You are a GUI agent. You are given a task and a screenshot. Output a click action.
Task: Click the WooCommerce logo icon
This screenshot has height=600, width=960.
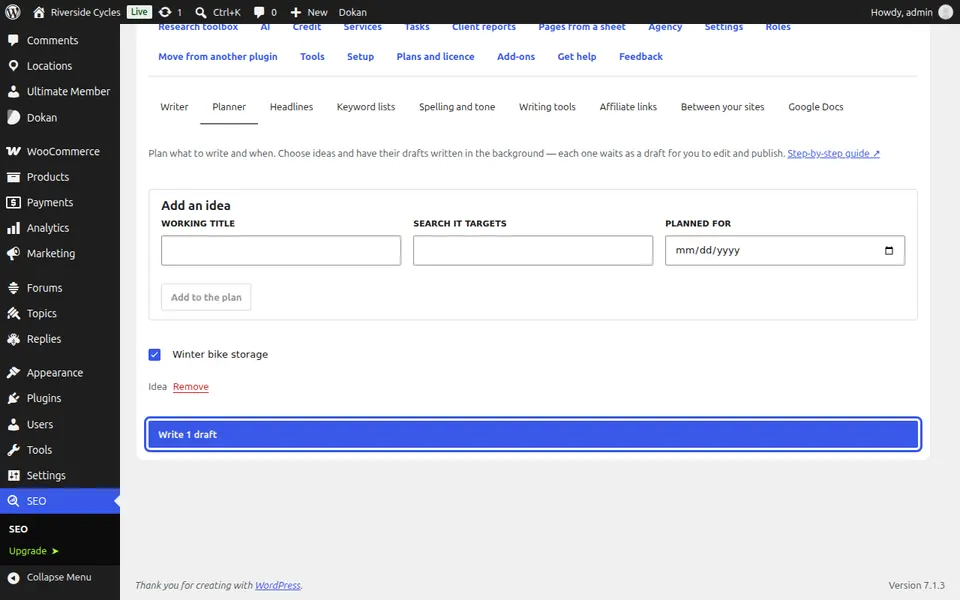pyautogui.click(x=13, y=151)
